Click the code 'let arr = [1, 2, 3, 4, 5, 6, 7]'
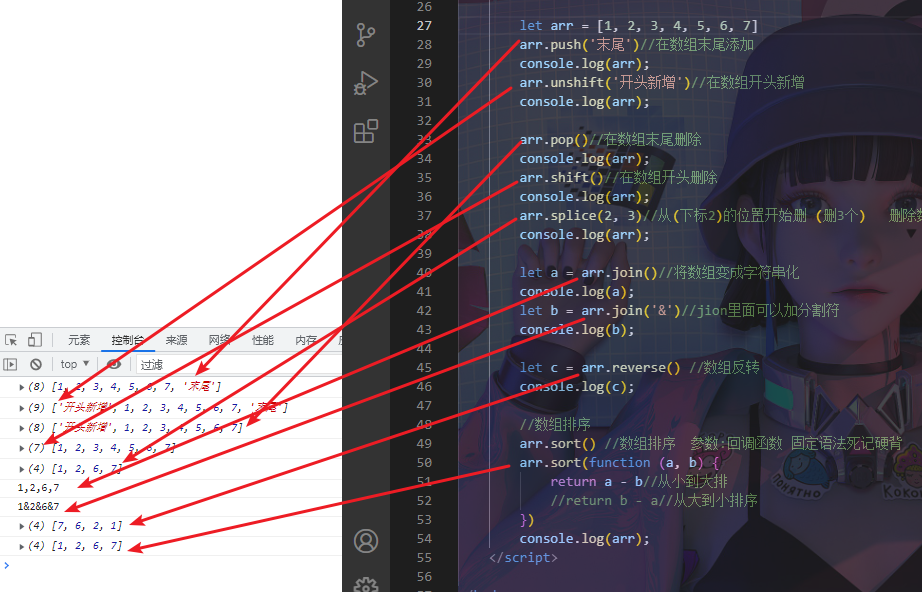Viewport: 922px width, 592px height. 639,25
